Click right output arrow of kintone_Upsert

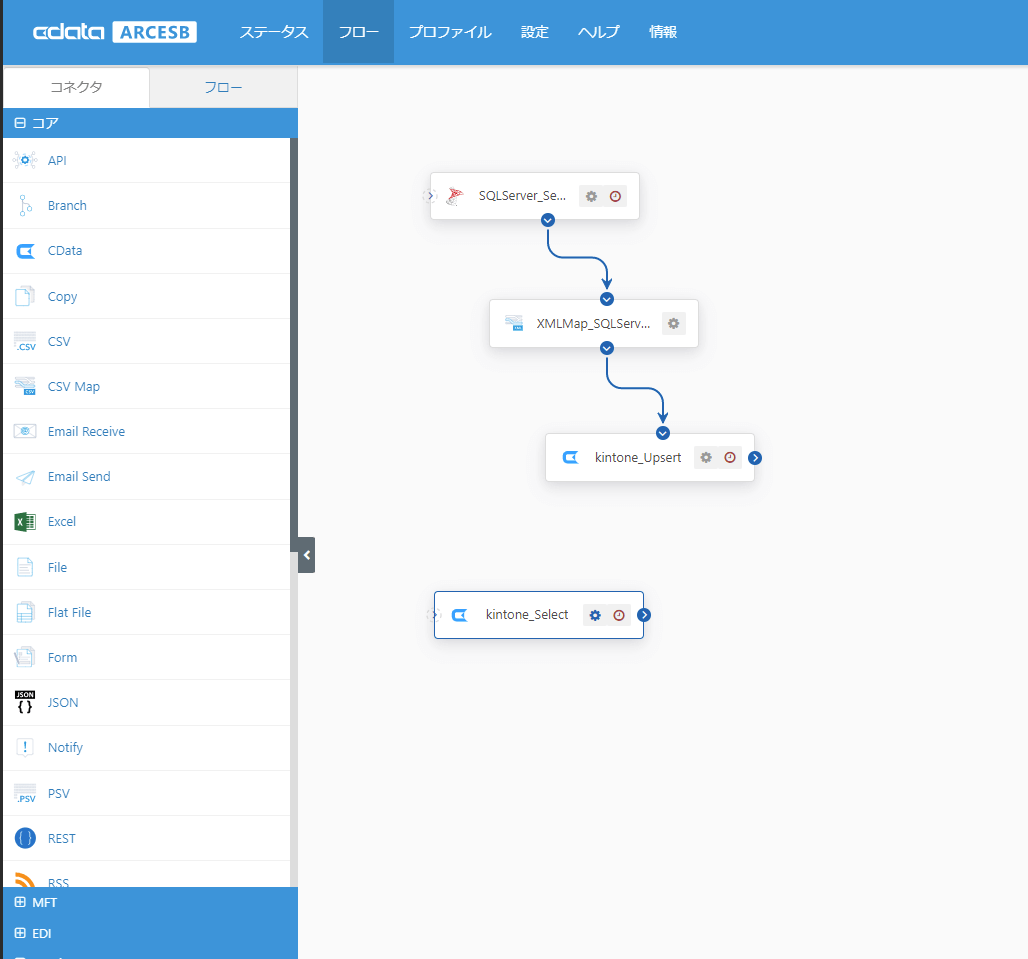(x=755, y=458)
